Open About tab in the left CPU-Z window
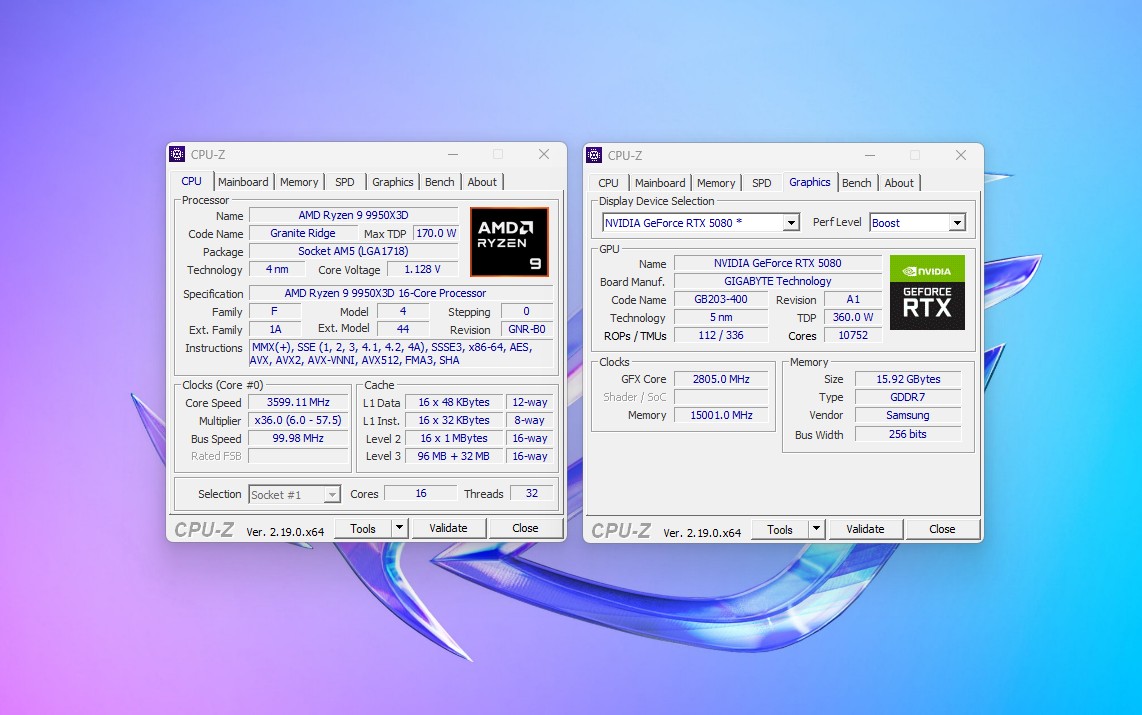The height and width of the screenshot is (715, 1142). point(482,182)
